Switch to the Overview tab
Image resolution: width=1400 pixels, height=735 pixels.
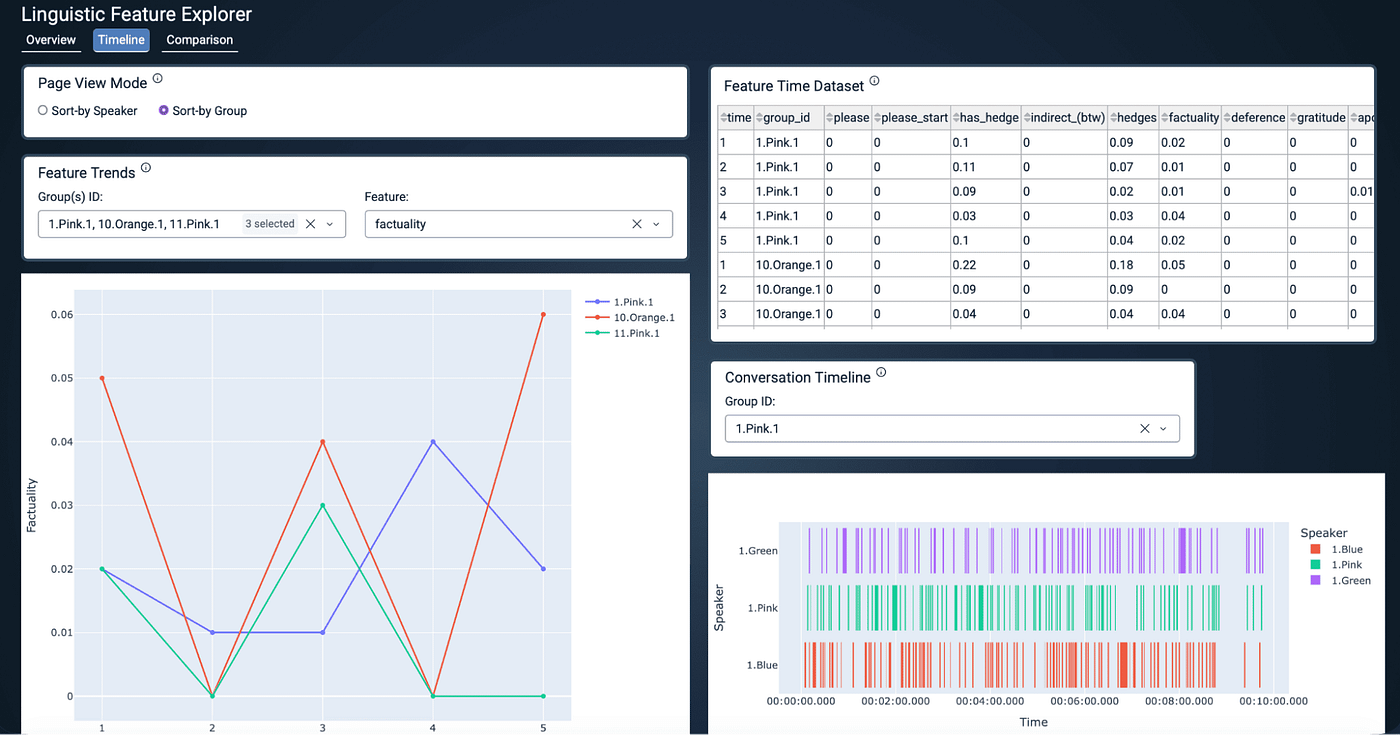51,40
